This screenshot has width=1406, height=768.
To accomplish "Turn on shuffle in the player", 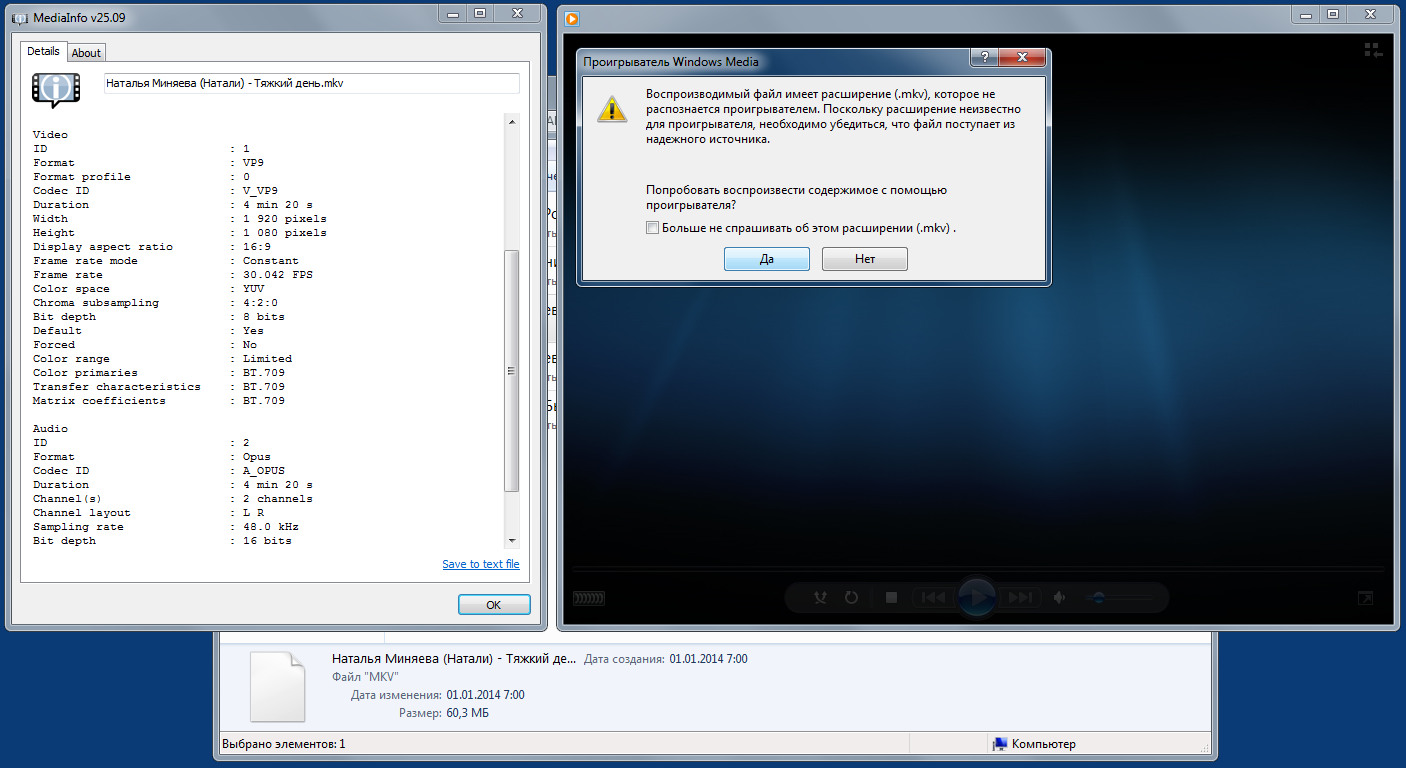I will click(x=821, y=598).
